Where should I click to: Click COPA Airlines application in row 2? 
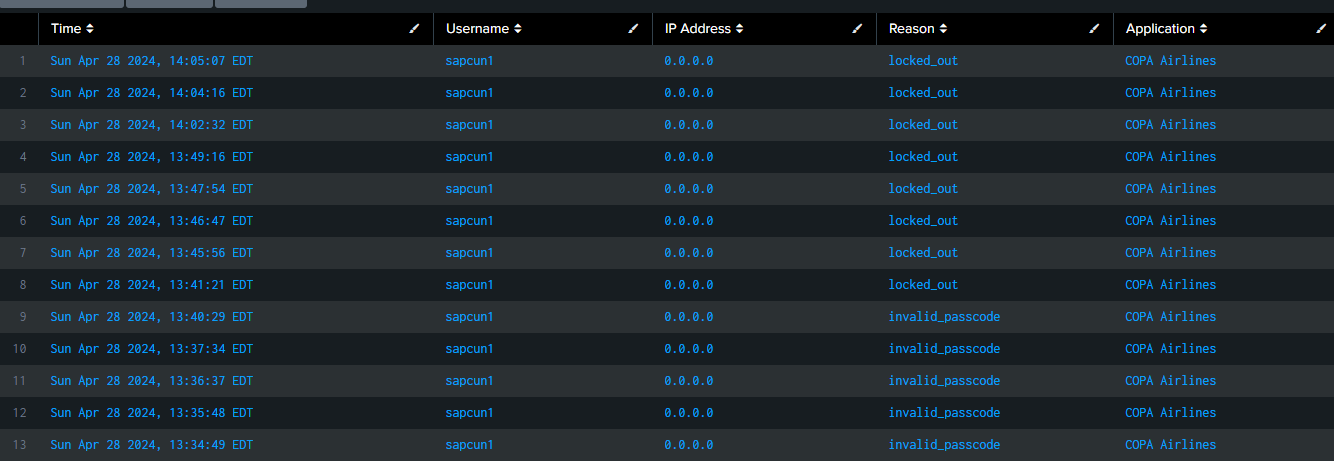pos(1171,93)
